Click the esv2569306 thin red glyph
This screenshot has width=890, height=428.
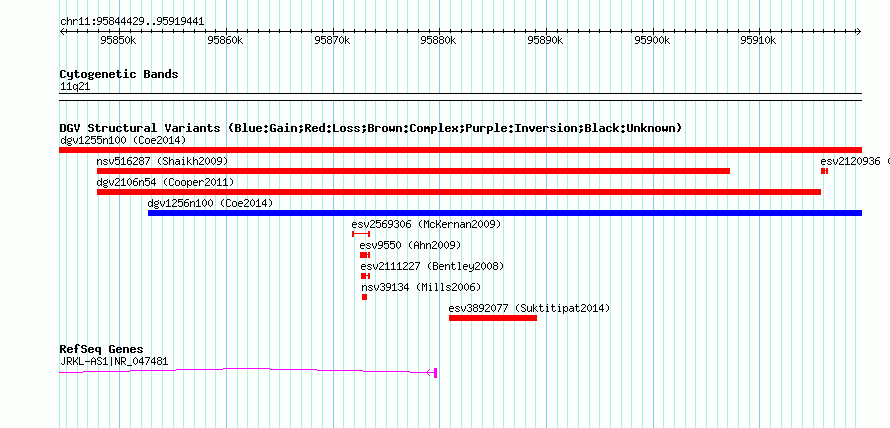click(361, 234)
